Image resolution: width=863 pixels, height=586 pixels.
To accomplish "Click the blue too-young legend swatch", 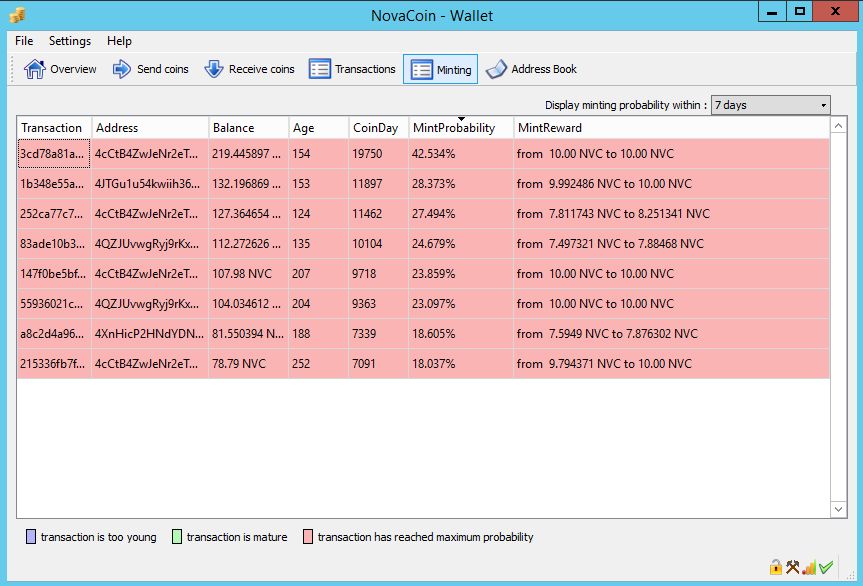I will (31, 536).
